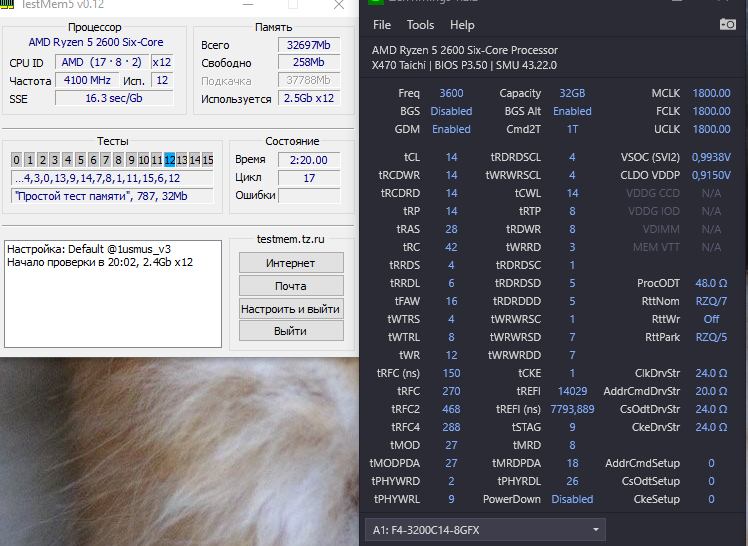The height and width of the screenshot is (546, 748).
Task: Click the tREFI value 14029
Action: tap(572, 391)
